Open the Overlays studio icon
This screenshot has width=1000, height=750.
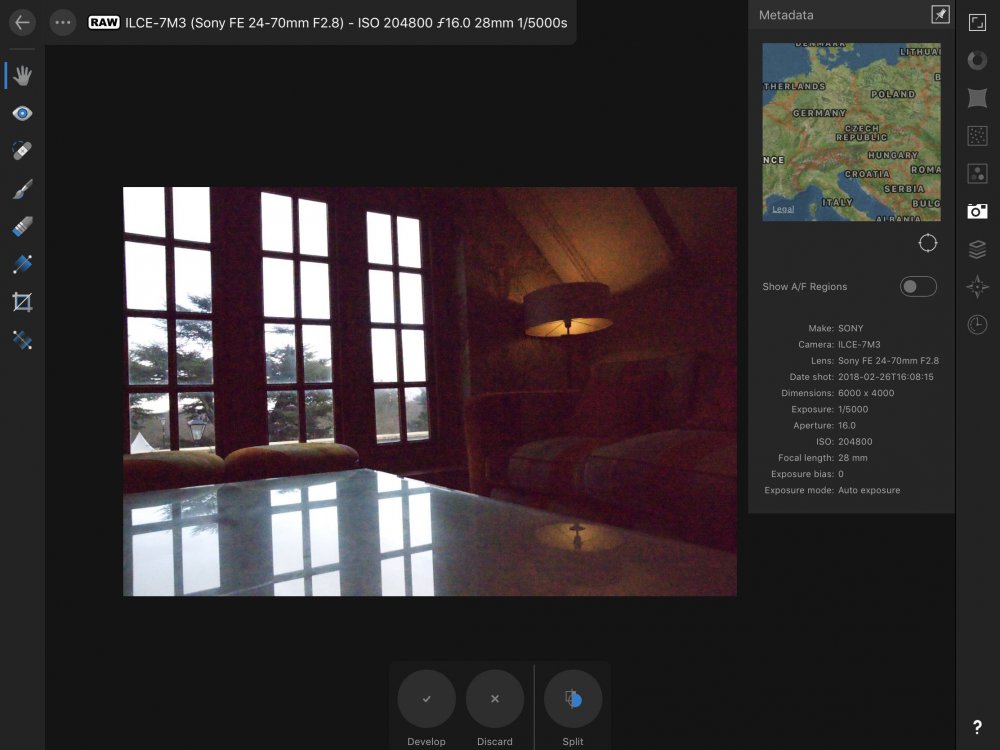[x=977, y=173]
